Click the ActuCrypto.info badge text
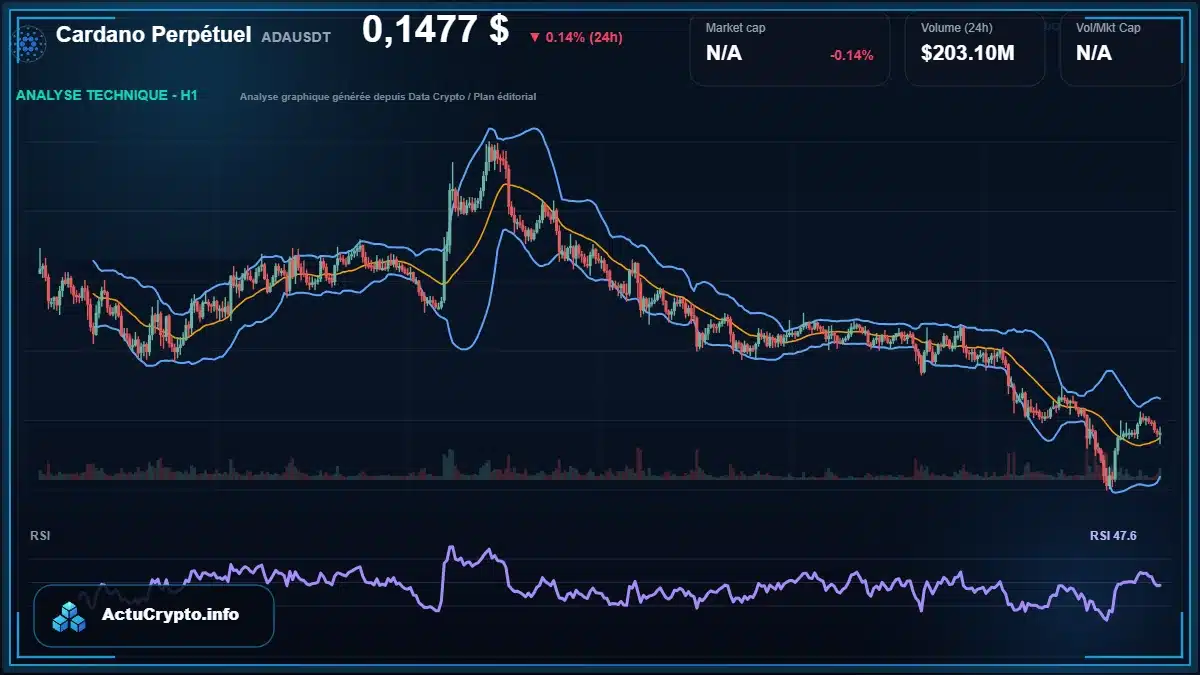The height and width of the screenshot is (675, 1200). (171, 615)
